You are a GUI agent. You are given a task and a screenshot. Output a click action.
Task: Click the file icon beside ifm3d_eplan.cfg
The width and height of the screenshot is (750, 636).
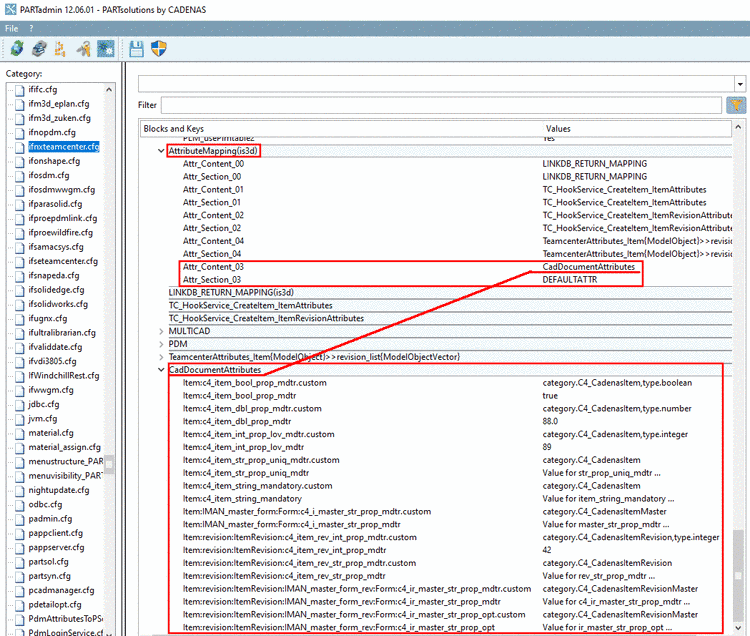tap(20, 104)
